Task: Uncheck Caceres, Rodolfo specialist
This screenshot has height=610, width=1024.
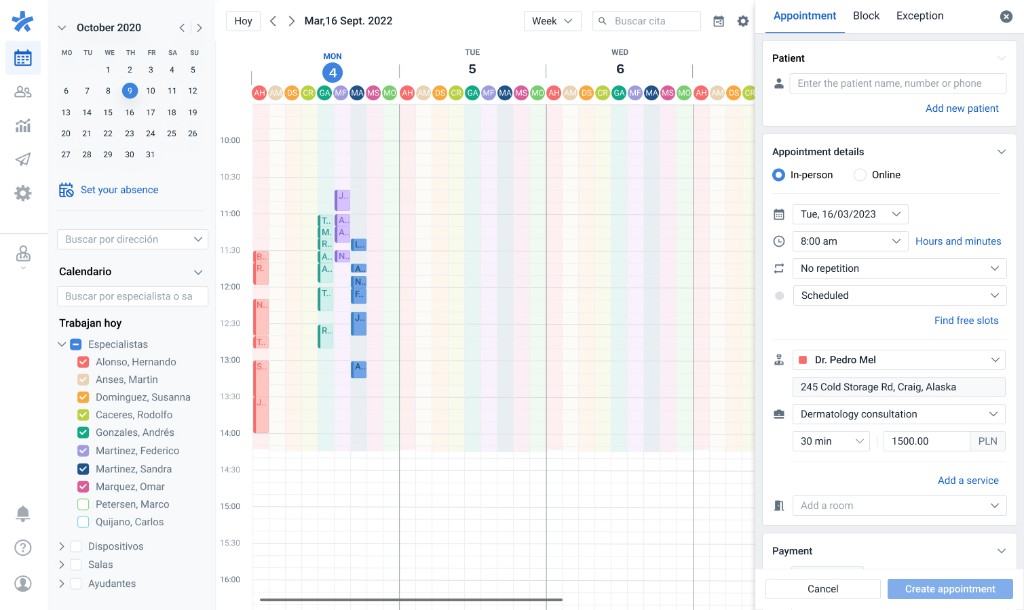Action: coord(83,415)
